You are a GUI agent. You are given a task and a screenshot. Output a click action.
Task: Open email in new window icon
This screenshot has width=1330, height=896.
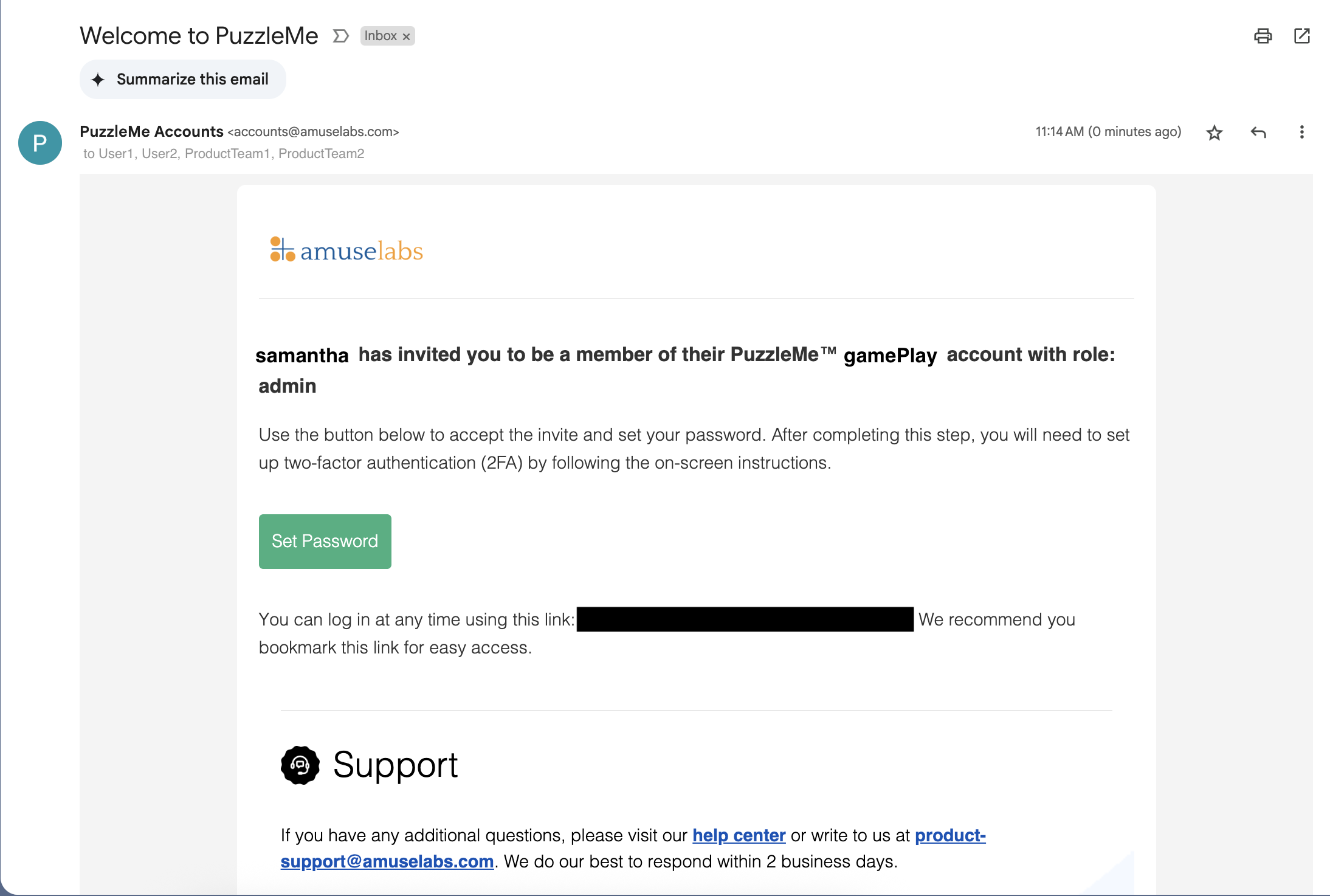click(x=1301, y=36)
